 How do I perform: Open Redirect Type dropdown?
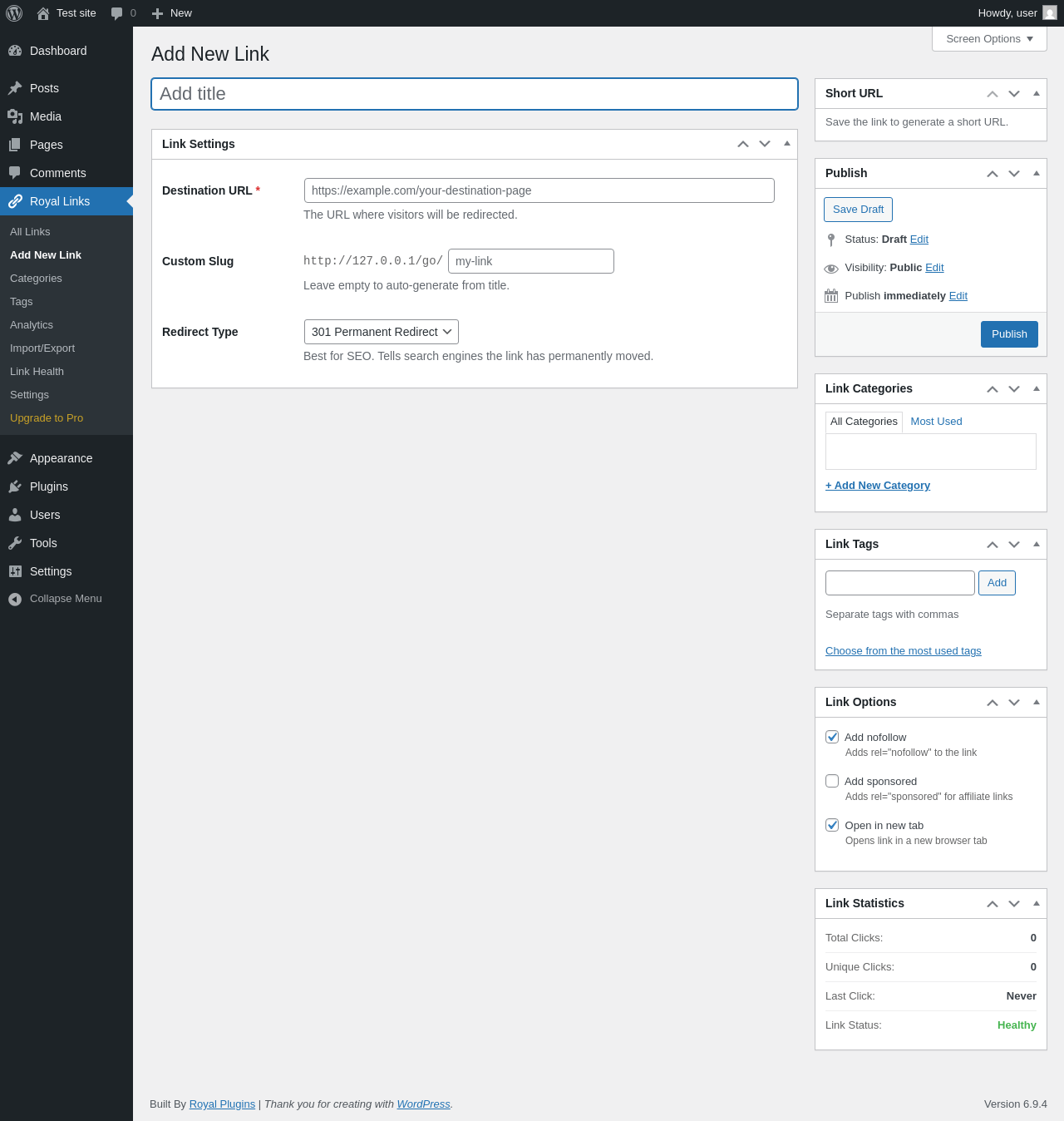[x=382, y=332]
